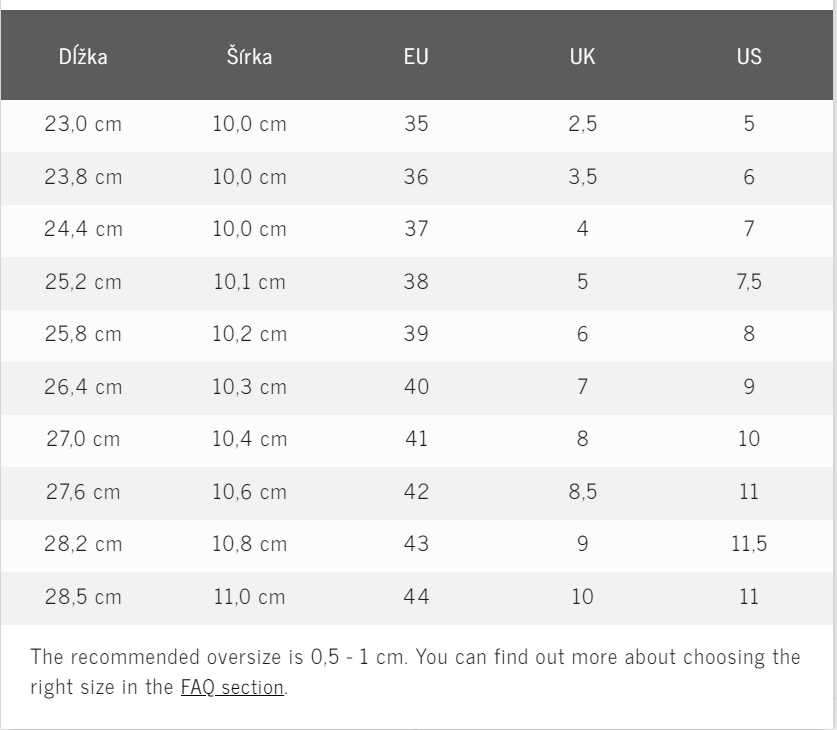Click the 28,5 cm length cell
Viewport: 837px width, 730px height.
click(x=83, y=597)
